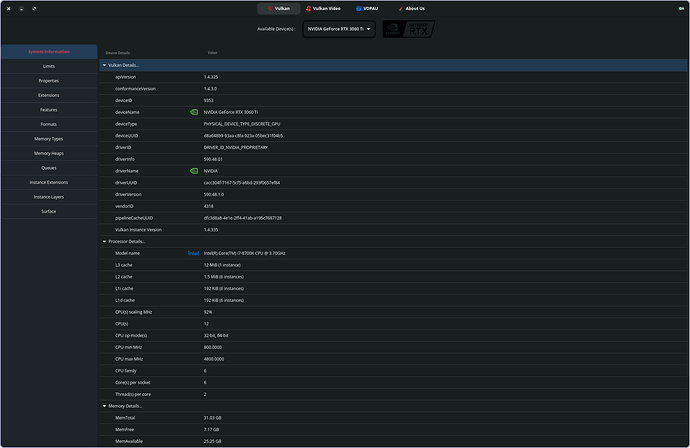Viewport: 690px width, 448px height.
Task: Select System Information in the sidebar
Action: click(49, 52)
